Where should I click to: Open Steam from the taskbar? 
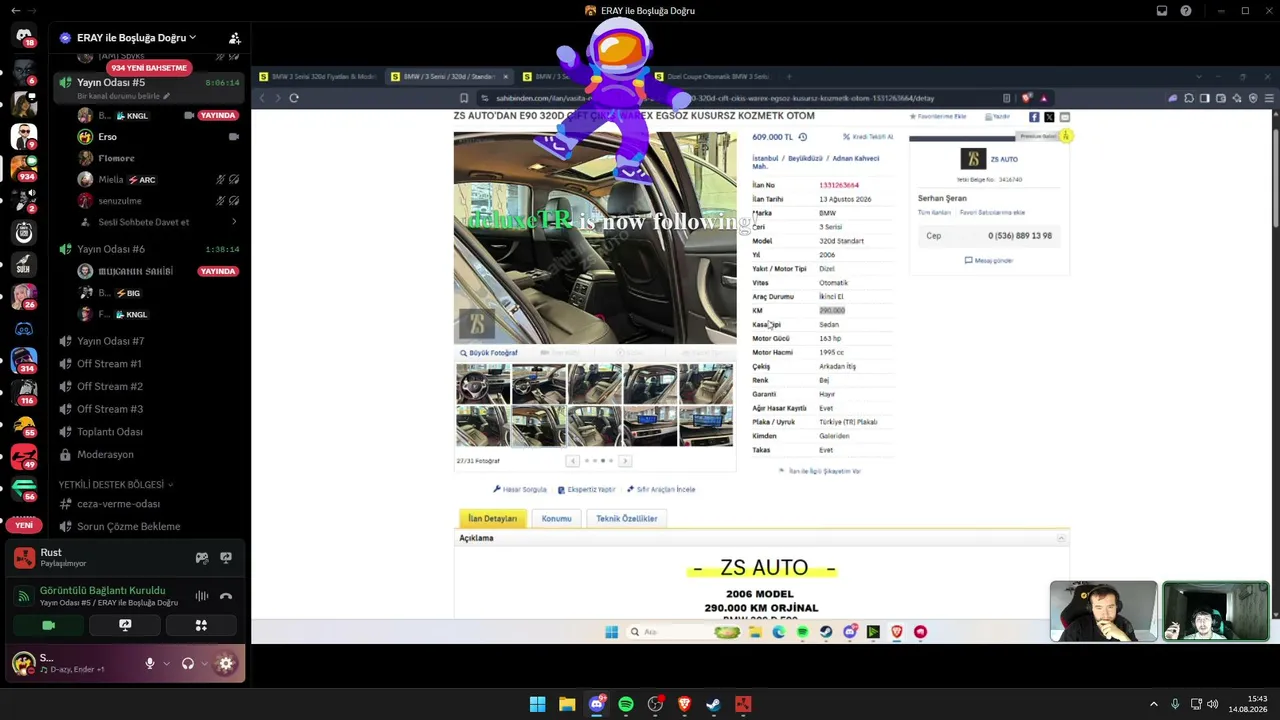(x=713, y=704)
